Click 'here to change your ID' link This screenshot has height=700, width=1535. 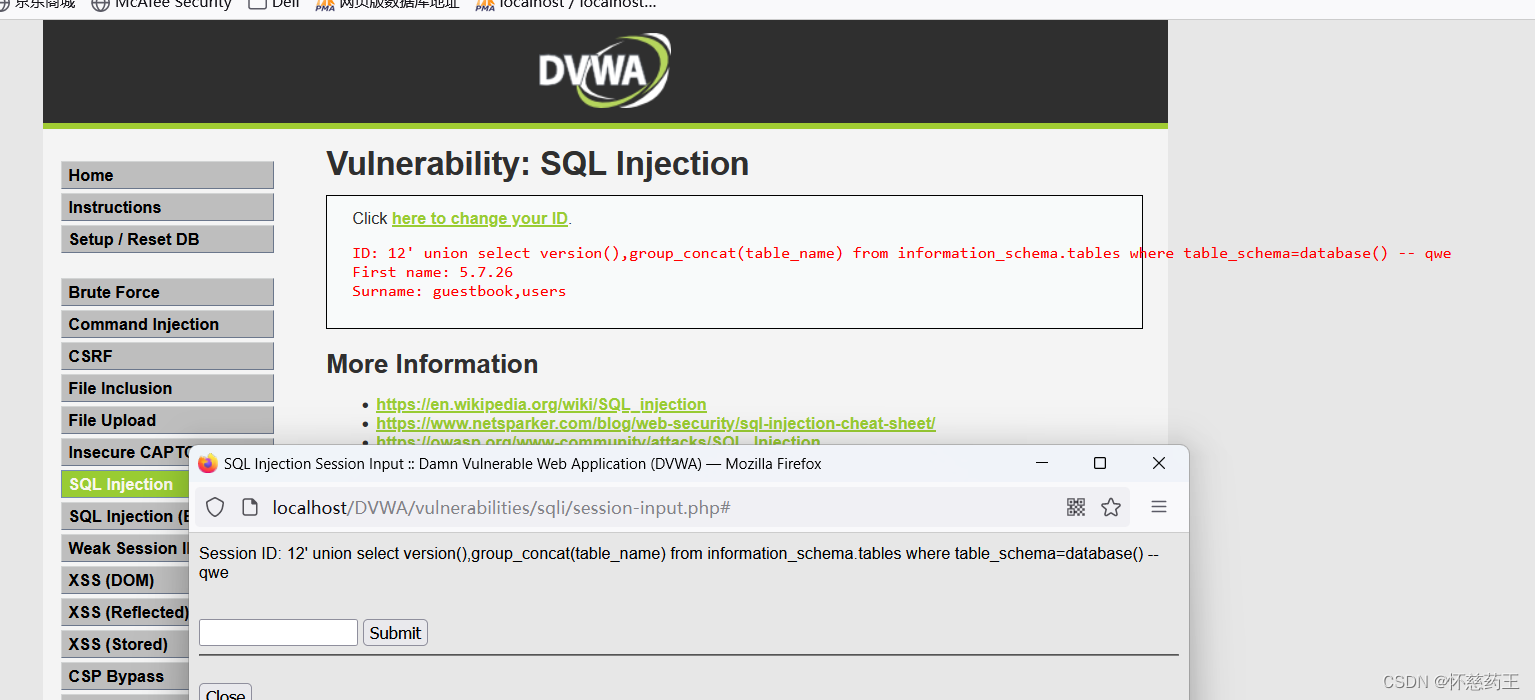480,219
